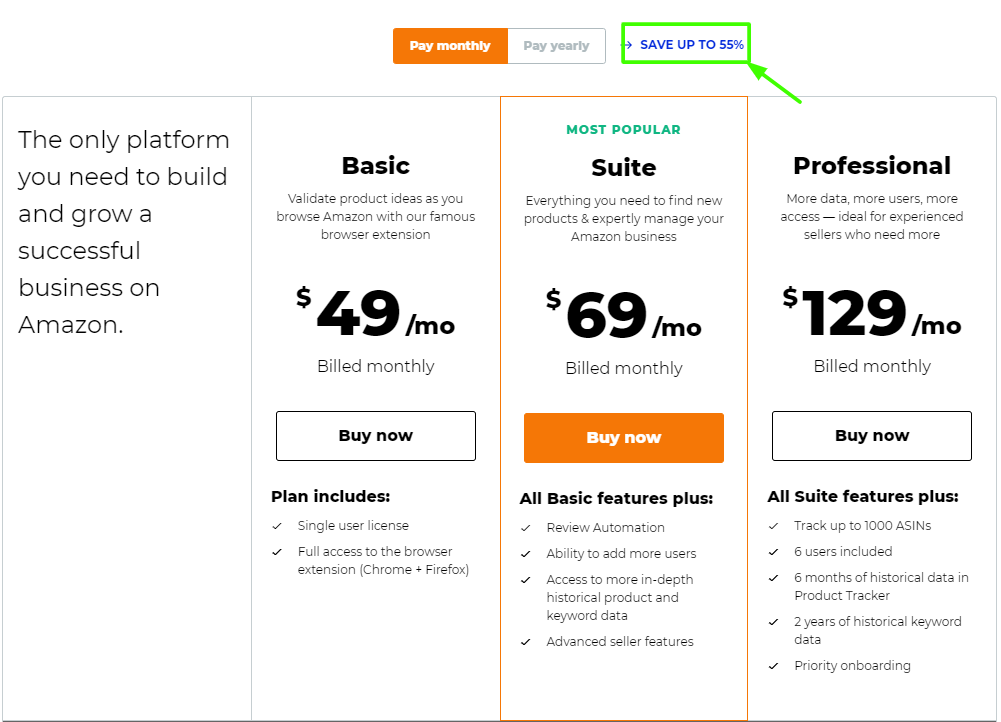This screenshot has height=722, width=1001.
Task: Buy the Professional plan now
Action: [x=872, y=436]
